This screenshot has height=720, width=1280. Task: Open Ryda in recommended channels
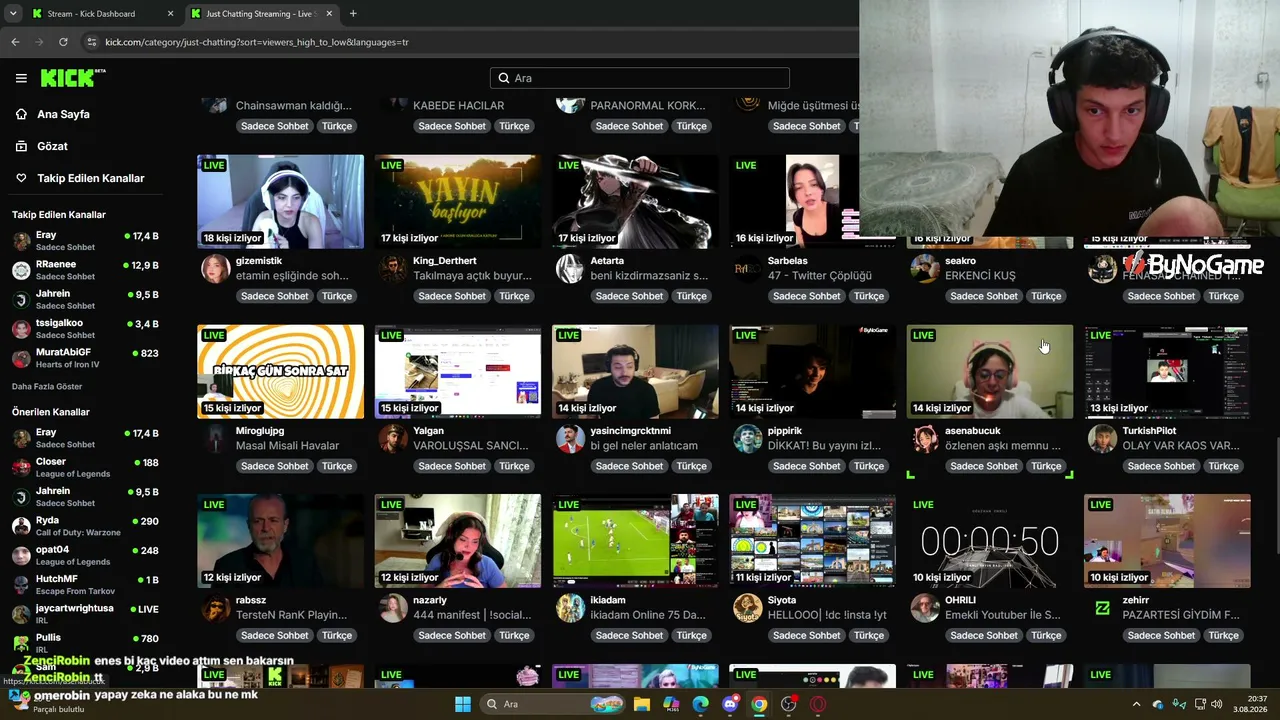point(85,526)
